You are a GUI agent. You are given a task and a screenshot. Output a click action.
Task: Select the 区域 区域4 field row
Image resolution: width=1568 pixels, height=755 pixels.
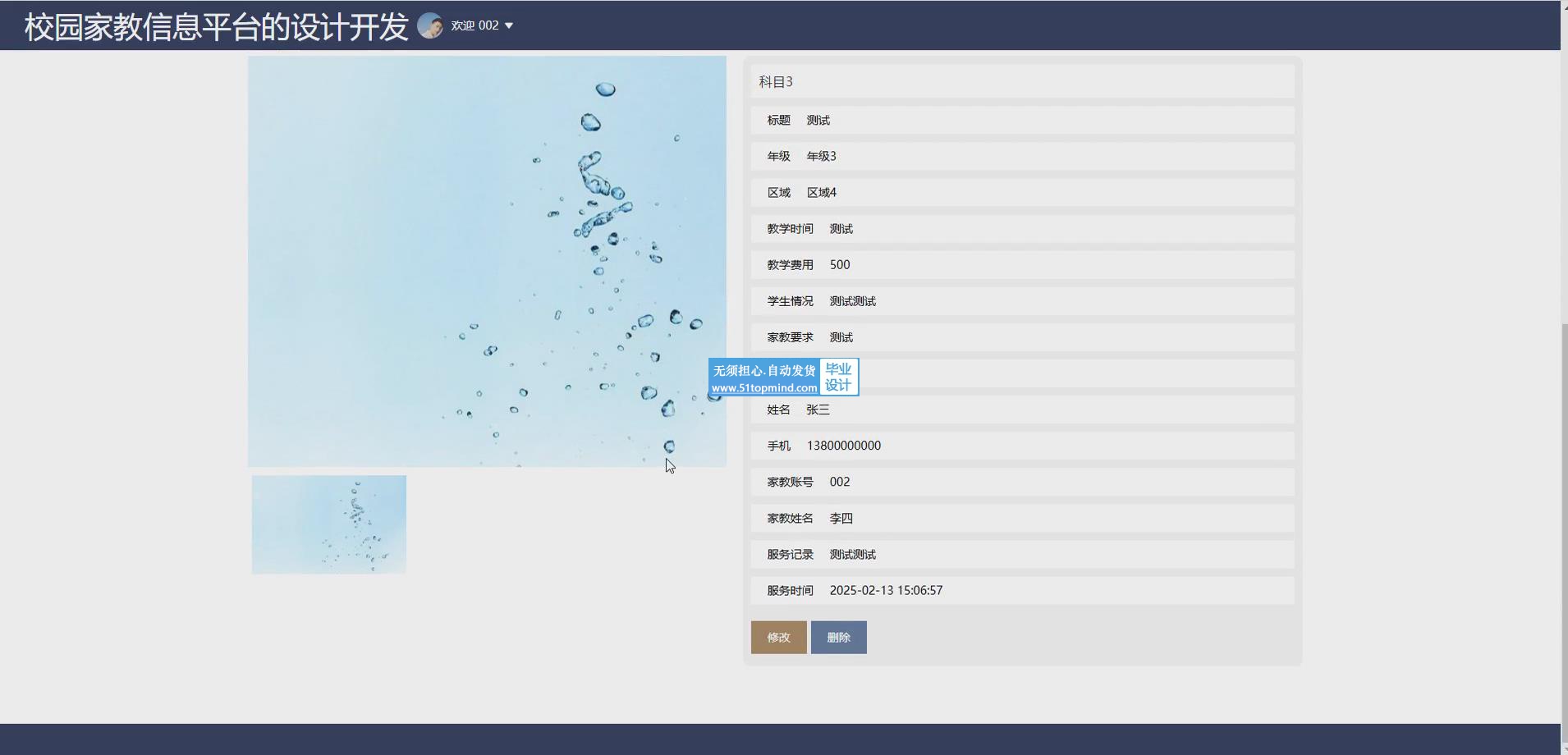point(1021,192)
